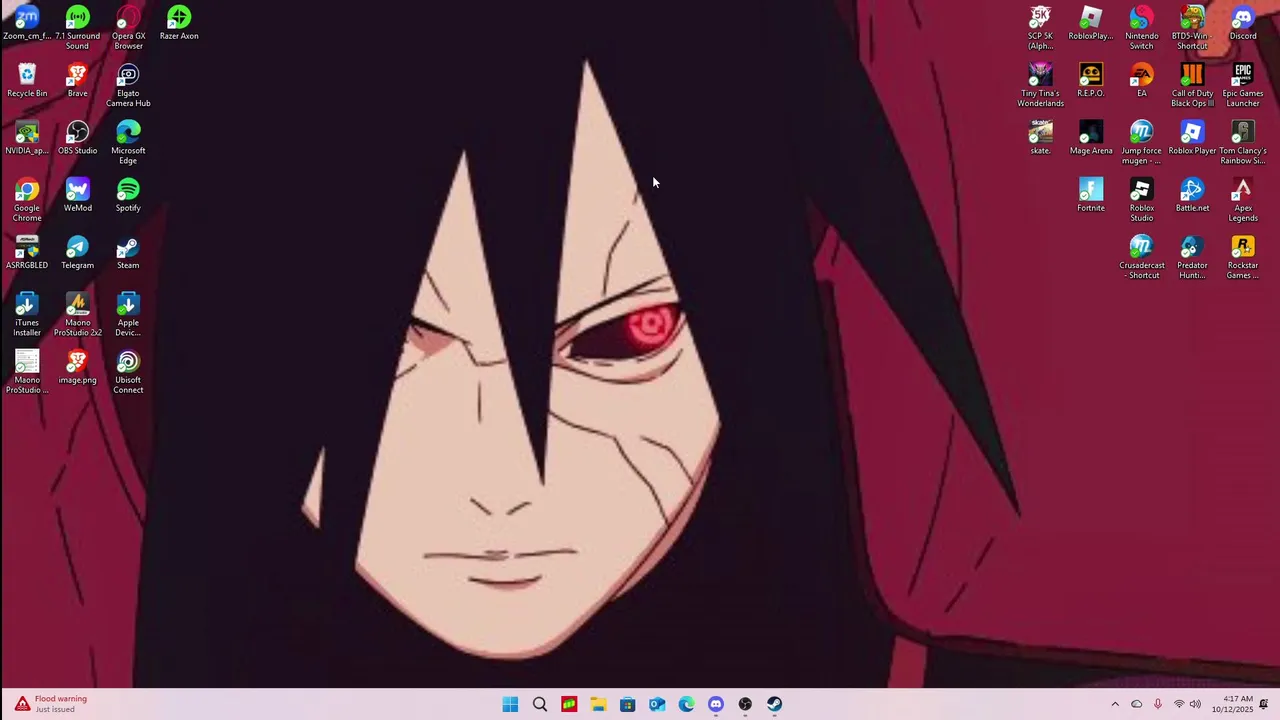Viewport: 1280px width, 720px height.
Task: Select the RobloxPlayer installer icon
Action: (x=1091, y=24)
